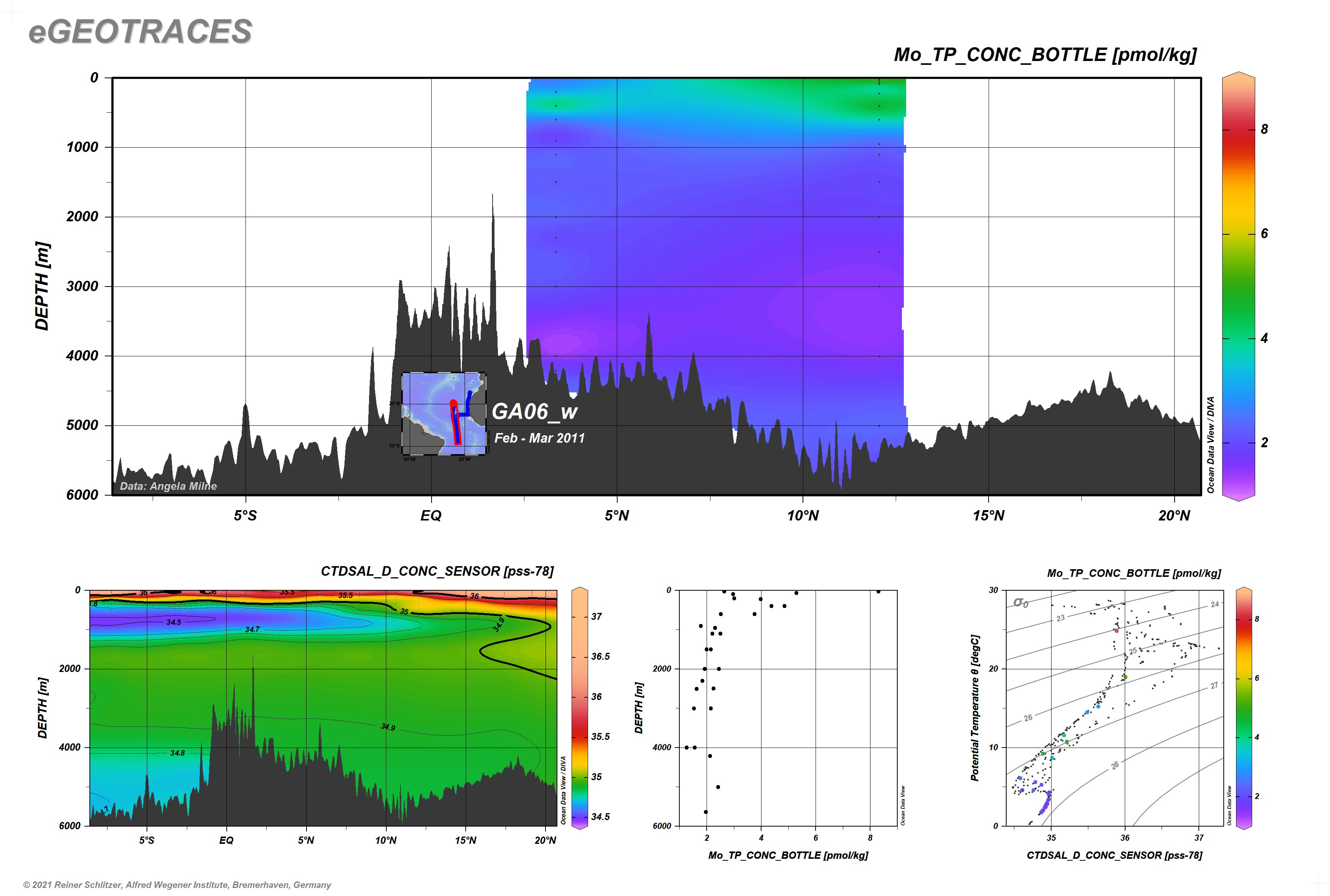Click the eGEOTRACES logo title
1330x896 pixels.
click(x=140, y=31)
